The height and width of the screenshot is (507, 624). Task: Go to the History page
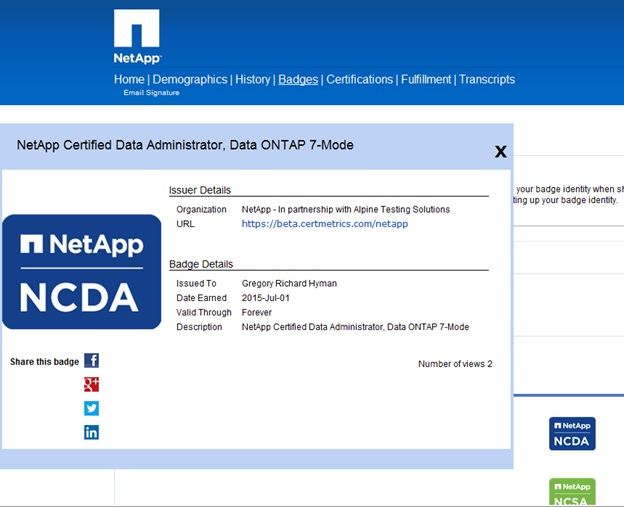253,79
